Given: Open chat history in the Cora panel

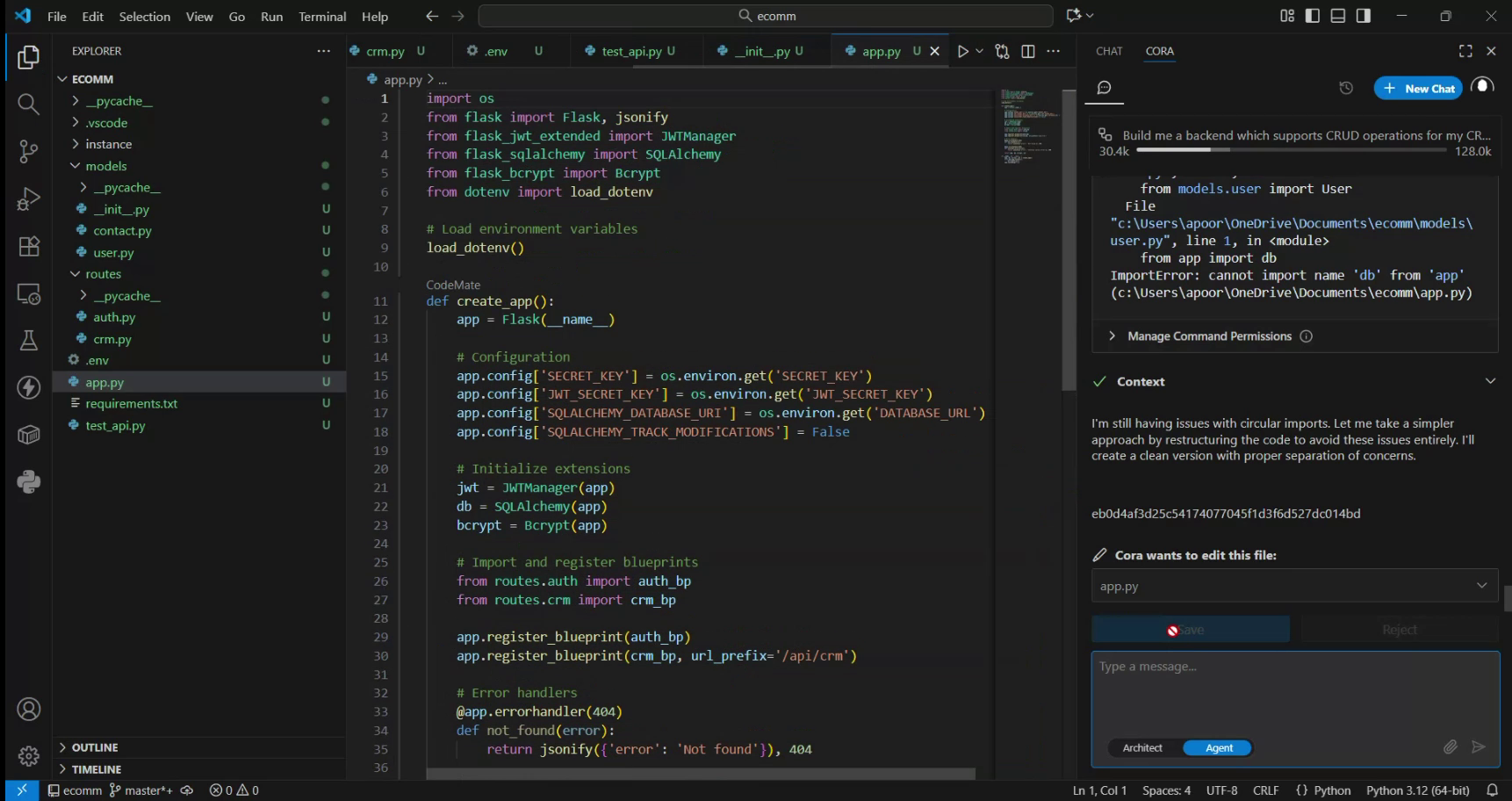Looking at the screenshot, I should pos(1344,88).
